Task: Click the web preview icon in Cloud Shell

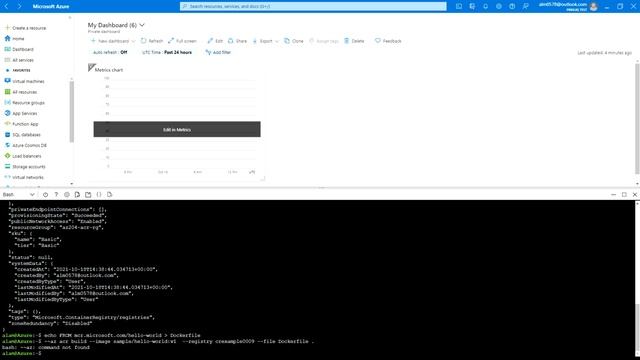Action: coord(109,195)
